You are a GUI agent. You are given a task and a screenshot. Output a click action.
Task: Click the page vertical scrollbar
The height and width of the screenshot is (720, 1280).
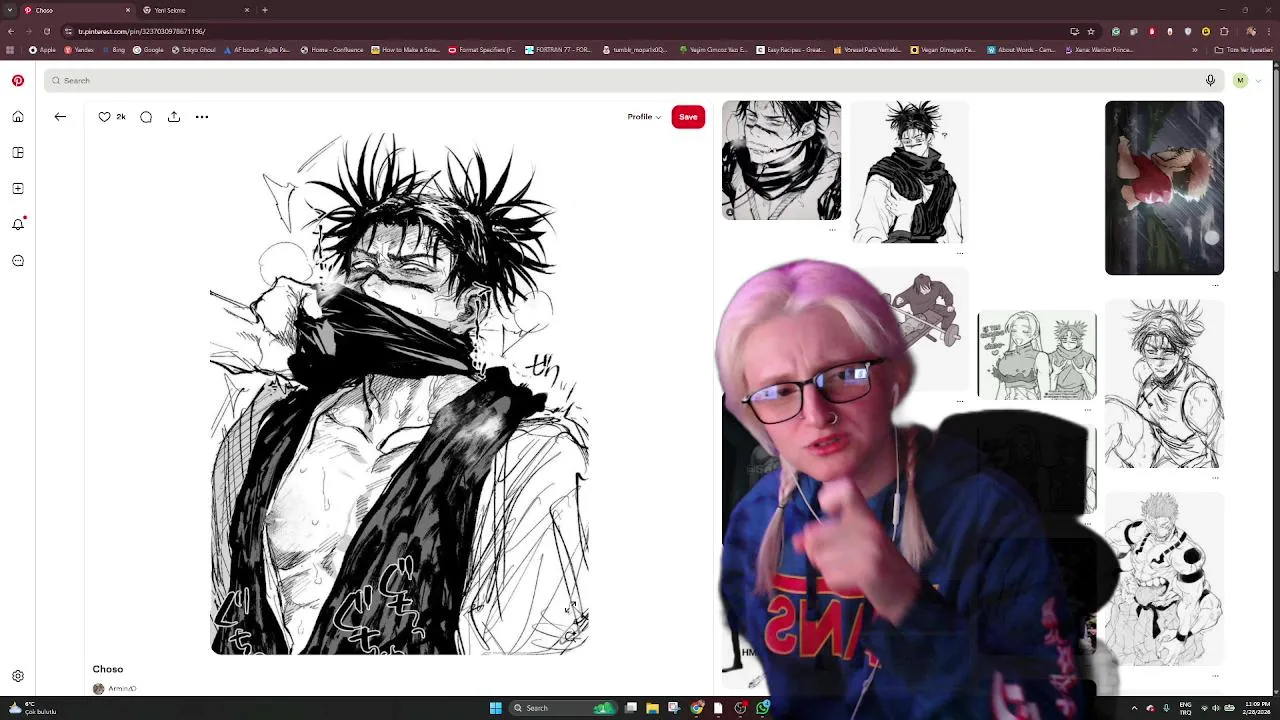click(1275, 170)
